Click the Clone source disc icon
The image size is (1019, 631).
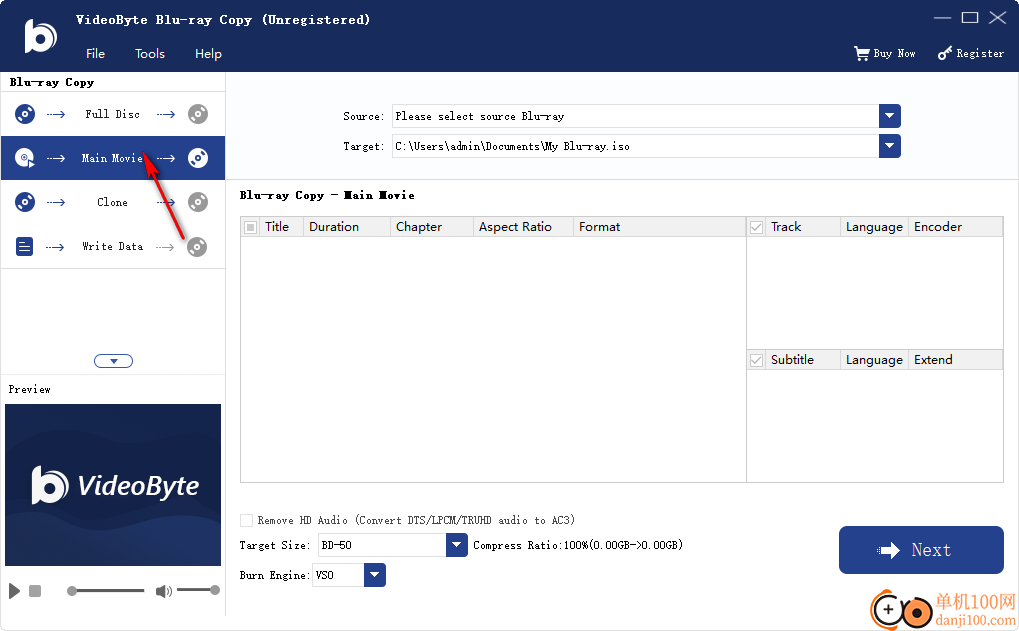pyautogui.click(x=25, y=202)
